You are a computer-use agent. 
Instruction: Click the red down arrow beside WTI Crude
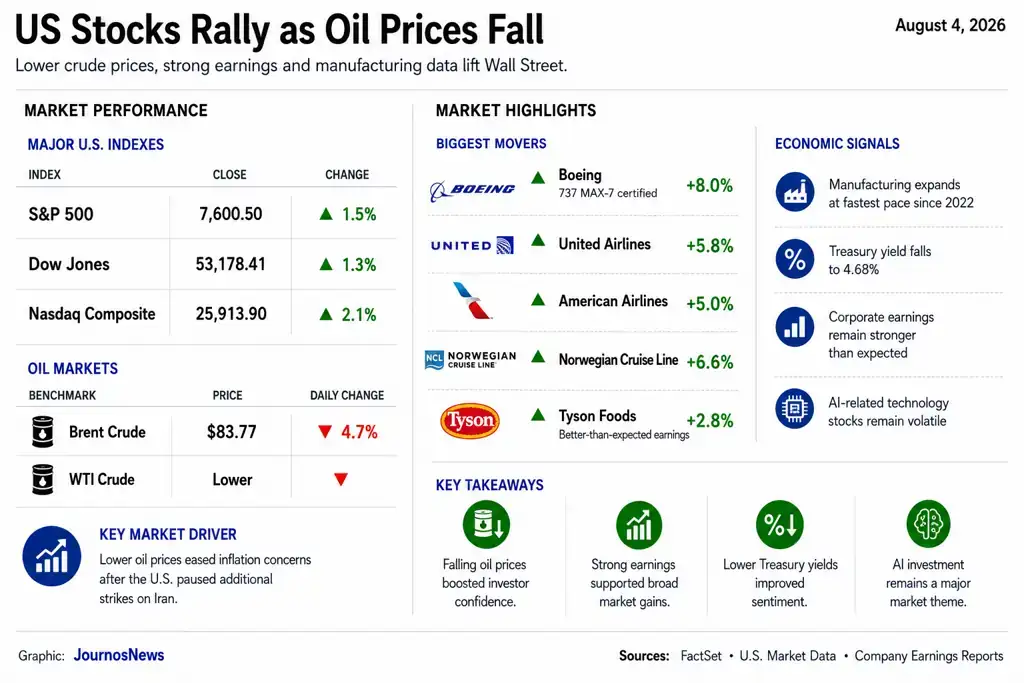341,479
